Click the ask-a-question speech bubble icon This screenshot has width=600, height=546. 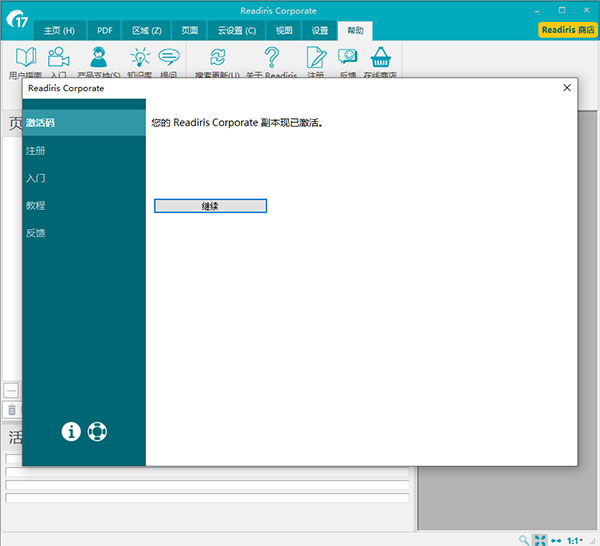pos(169,57)
